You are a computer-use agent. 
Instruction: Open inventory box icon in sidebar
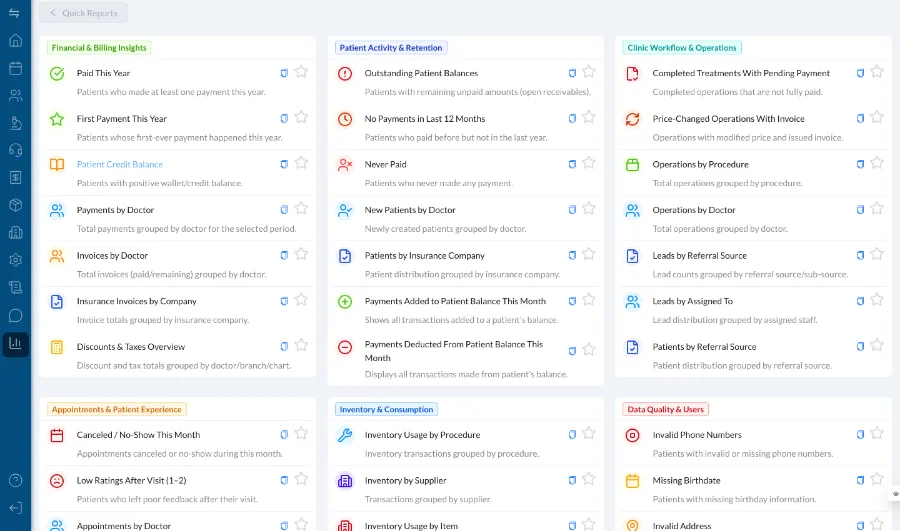[x=15, y=205]
